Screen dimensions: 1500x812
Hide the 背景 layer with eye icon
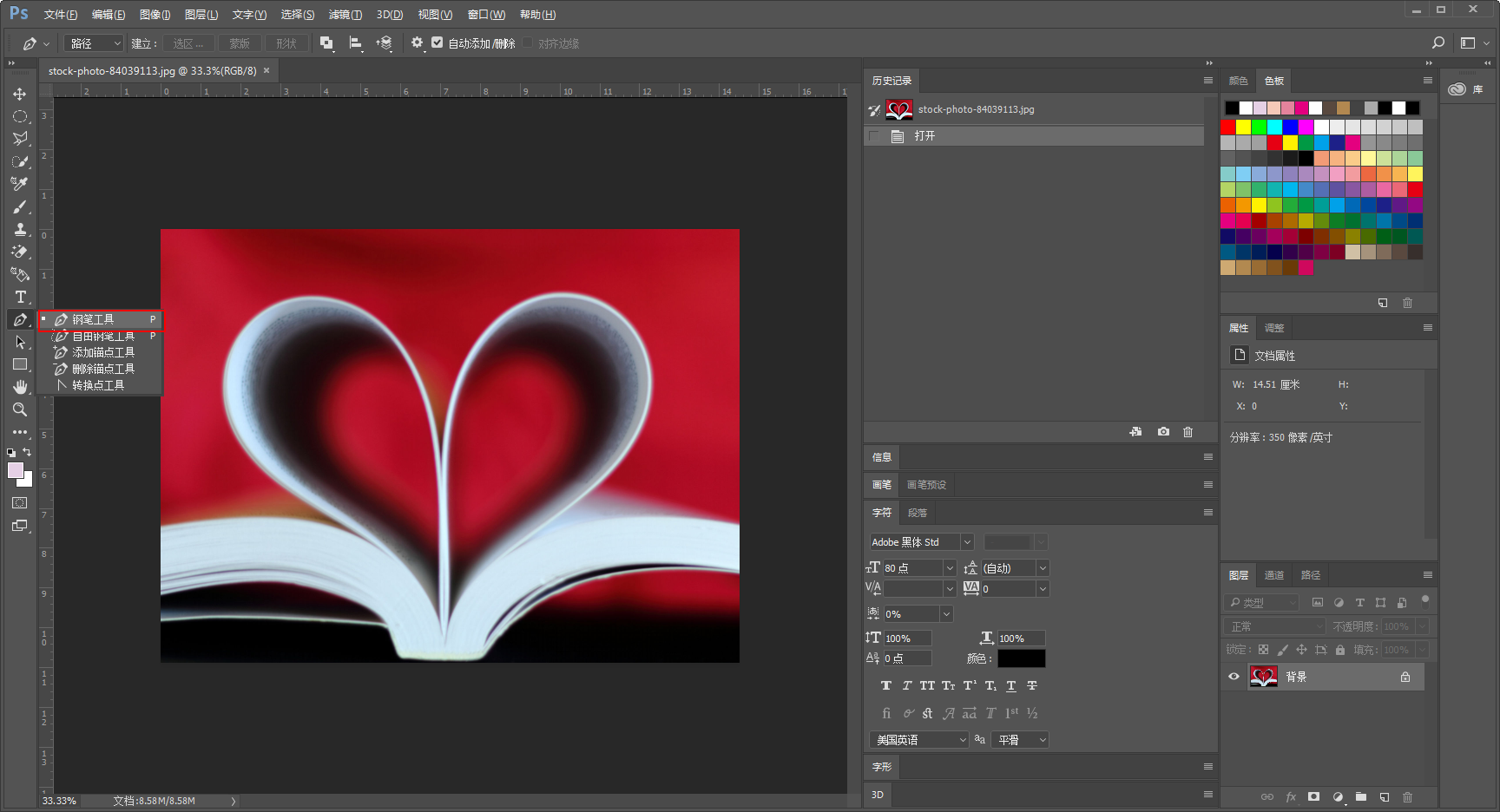click(x=1234, y=677)
